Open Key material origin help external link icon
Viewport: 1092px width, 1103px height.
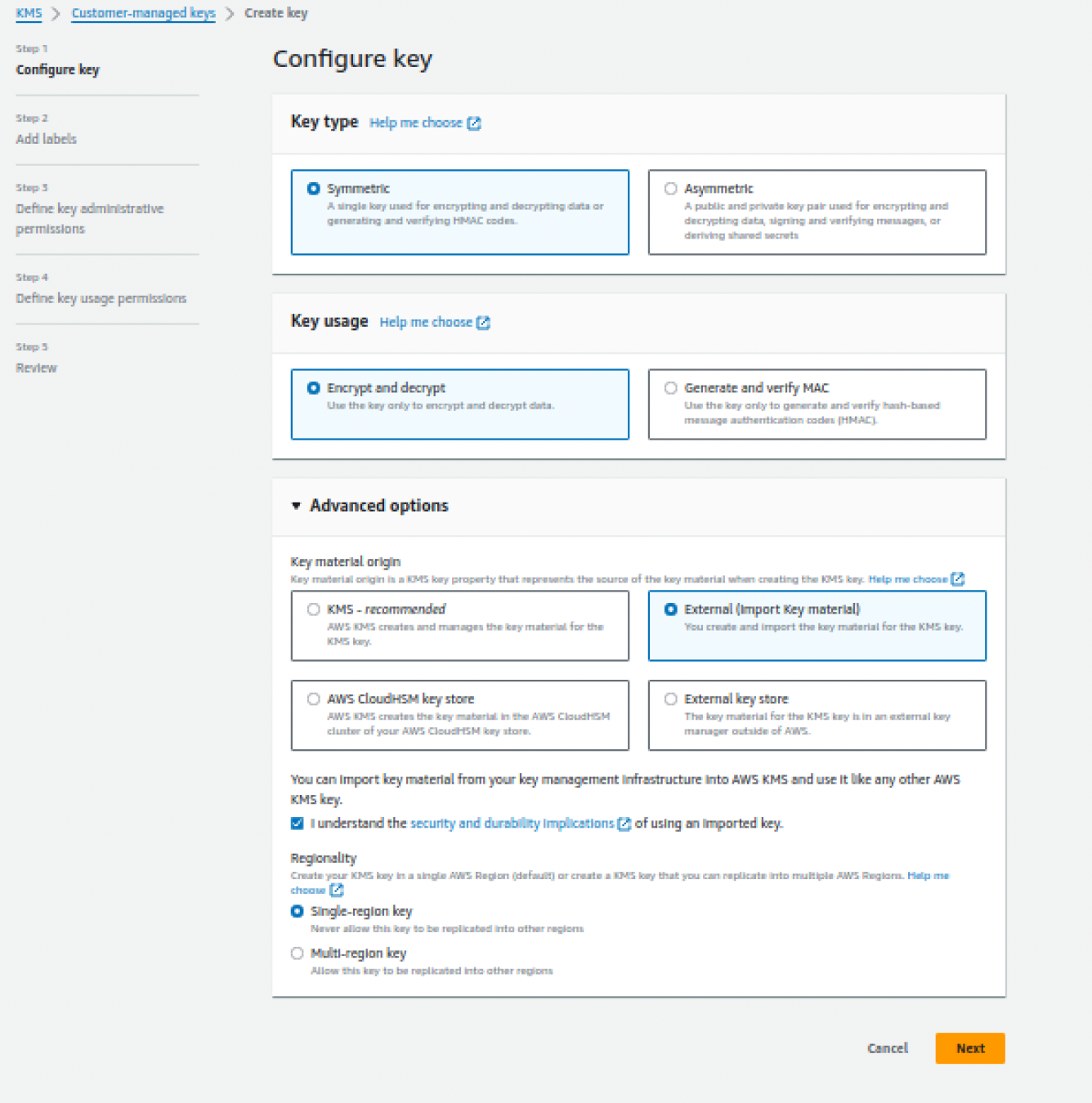point(958,578)
